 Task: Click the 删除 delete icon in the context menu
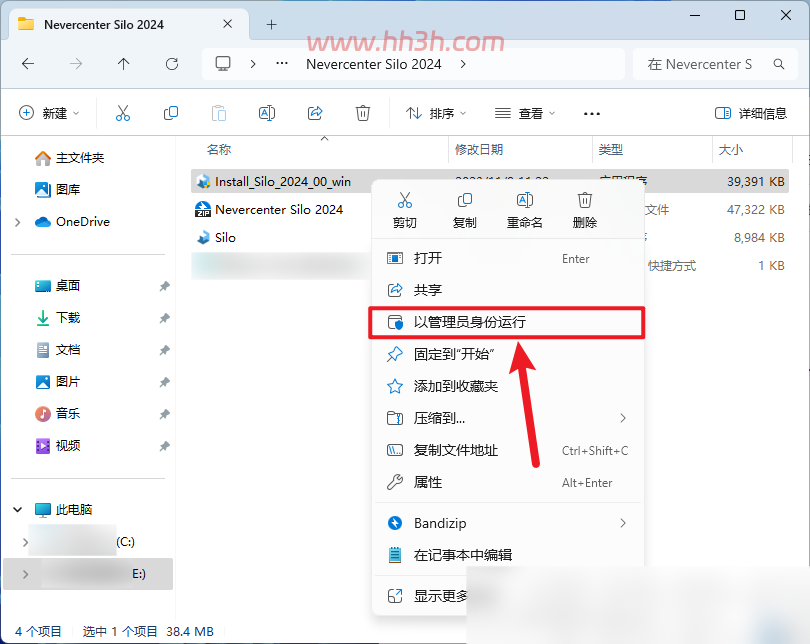584,200
